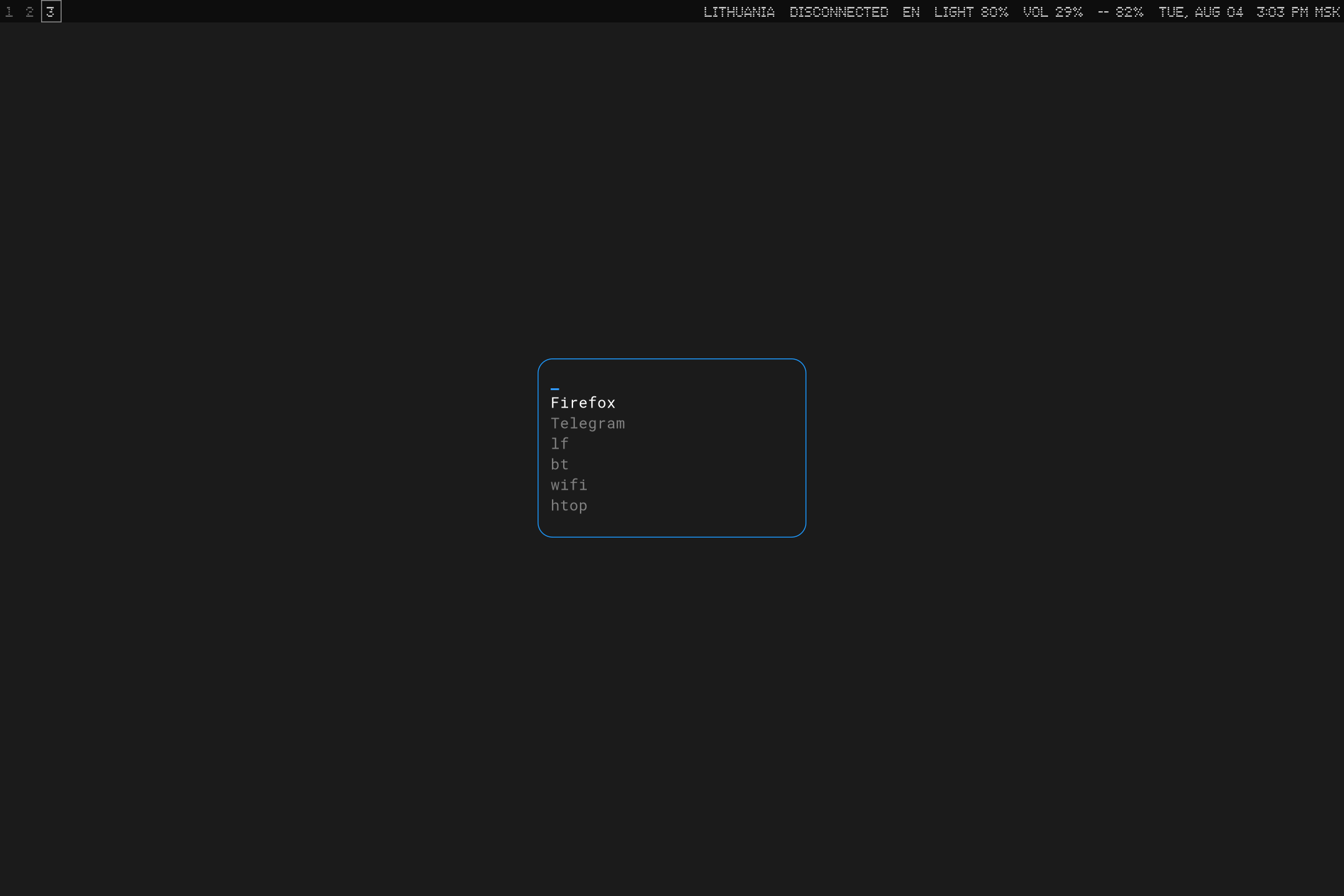Open htop from the launcher list
Screen dimensions: 1344x896
click(569, 506)
